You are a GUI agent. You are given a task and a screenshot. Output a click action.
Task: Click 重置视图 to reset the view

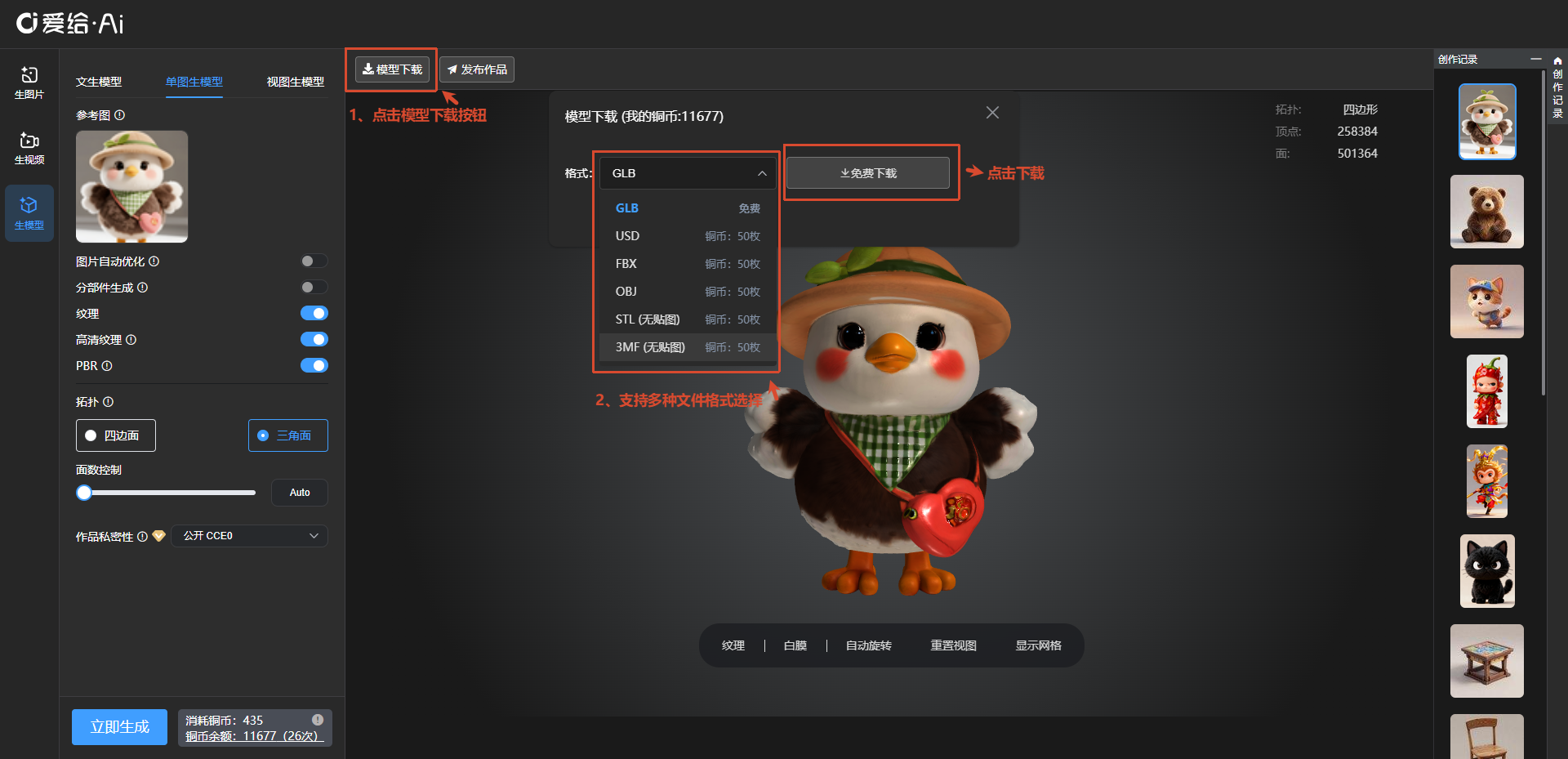[954, 645]
